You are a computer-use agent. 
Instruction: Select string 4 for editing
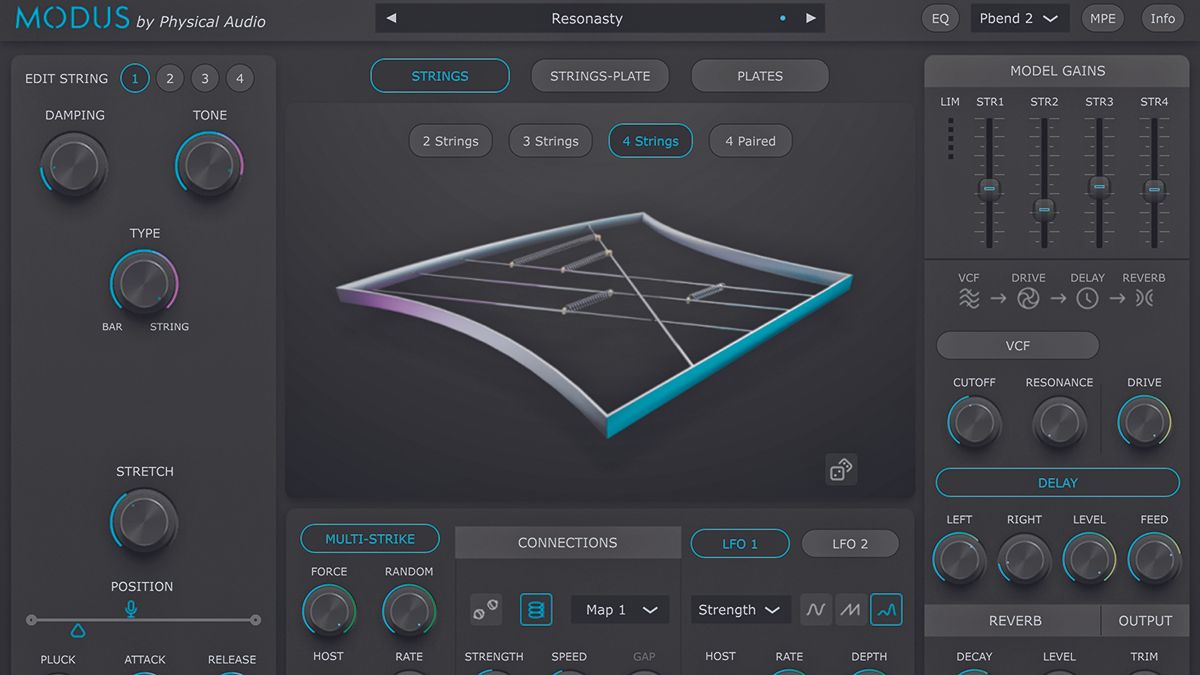239,78
